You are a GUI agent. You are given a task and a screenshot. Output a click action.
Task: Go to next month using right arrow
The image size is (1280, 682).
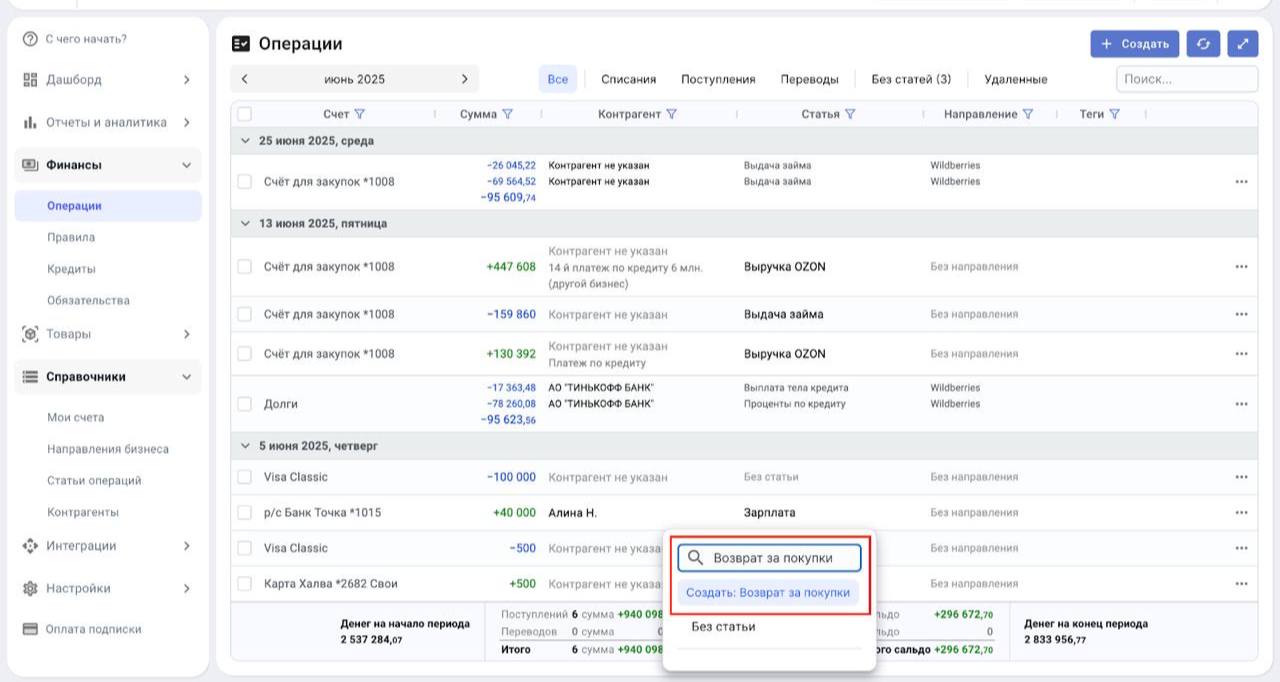[x=464, y=79]
